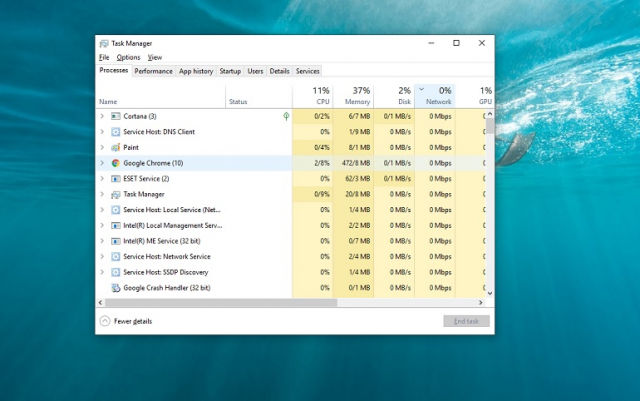Select the Processes tab
The image size is (640, 401).
click(x=113, y=70)
